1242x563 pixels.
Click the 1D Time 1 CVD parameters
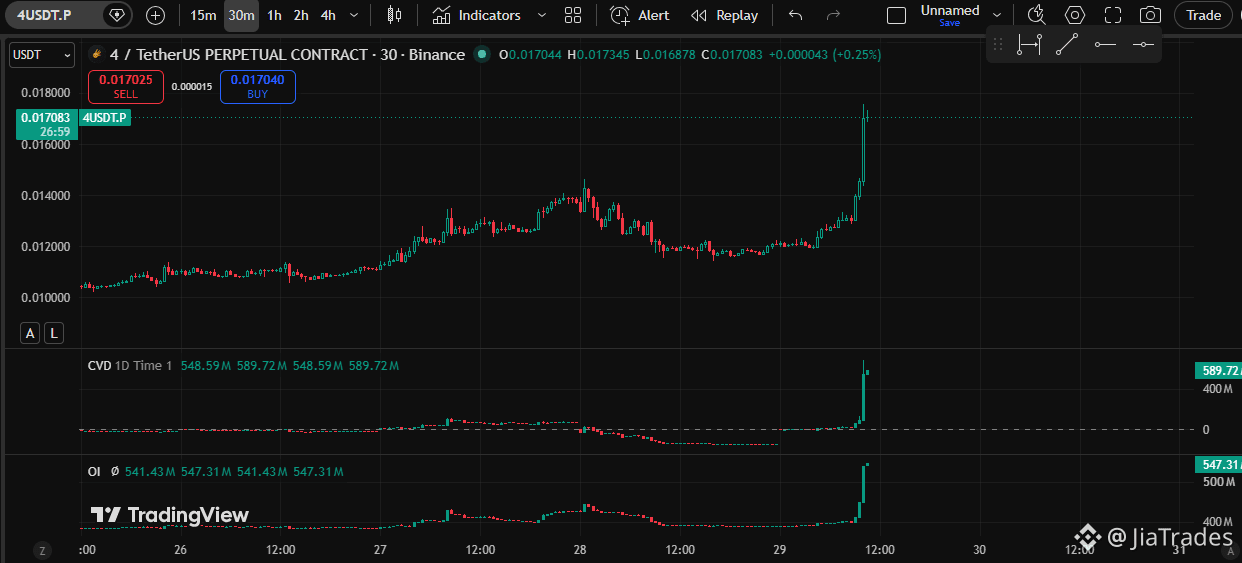point(144,366)
